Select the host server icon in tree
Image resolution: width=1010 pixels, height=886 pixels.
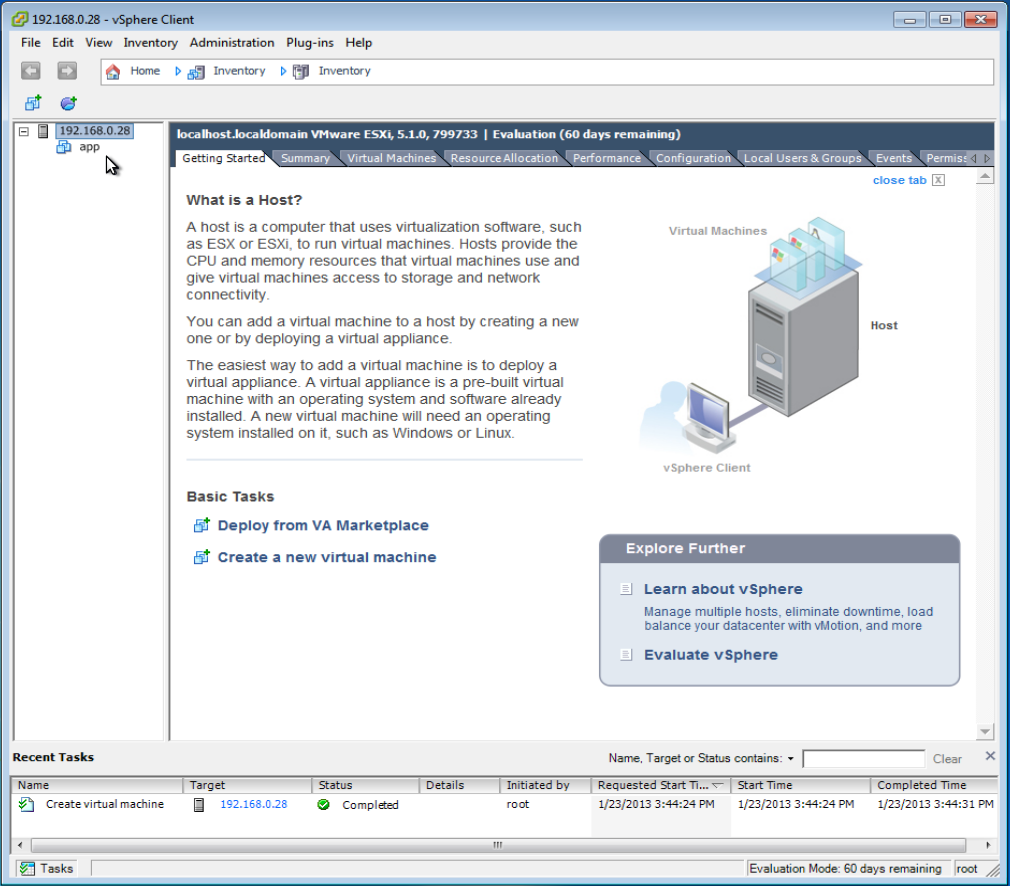tap(43, 131)
